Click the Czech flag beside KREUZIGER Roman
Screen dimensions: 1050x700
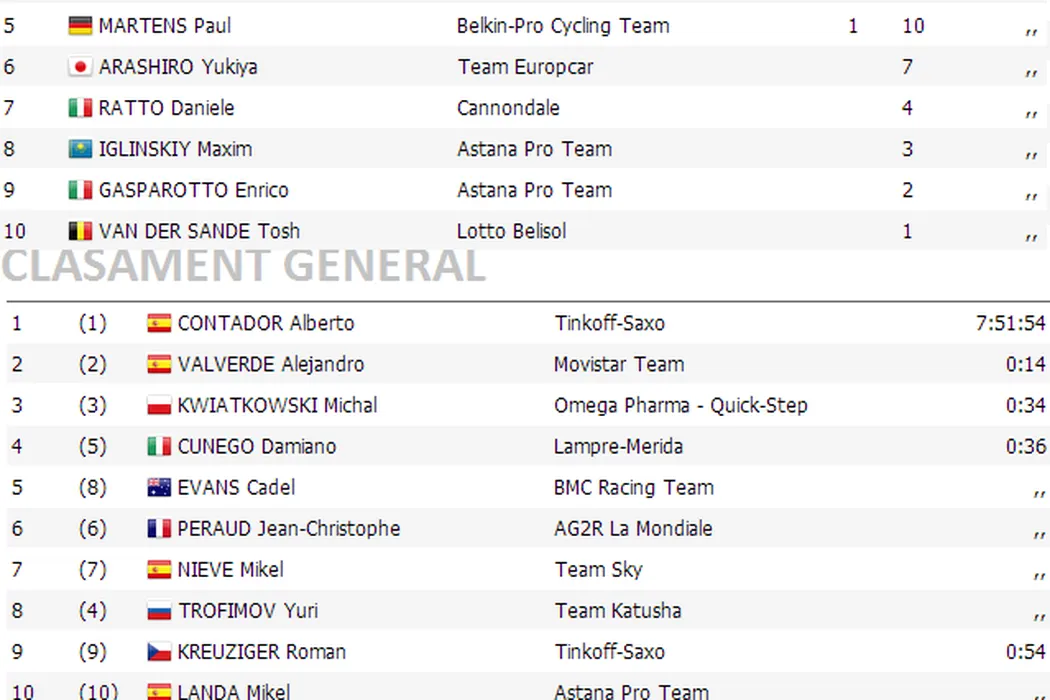click(159, 652)
